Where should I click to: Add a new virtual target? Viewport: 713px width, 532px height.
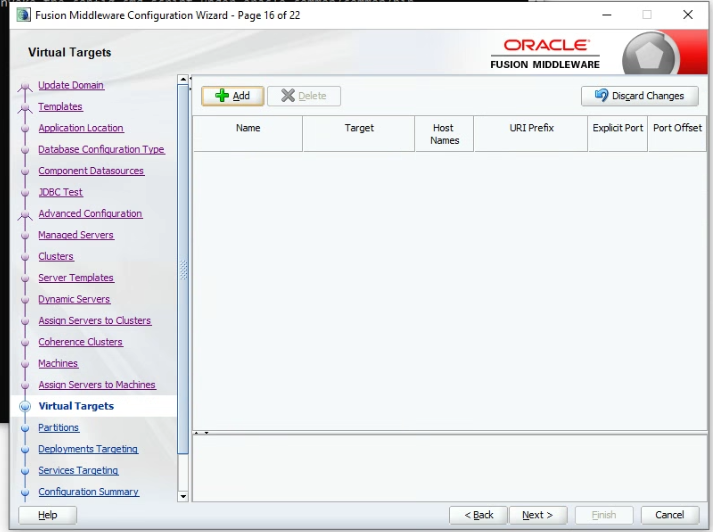(232, 96)
